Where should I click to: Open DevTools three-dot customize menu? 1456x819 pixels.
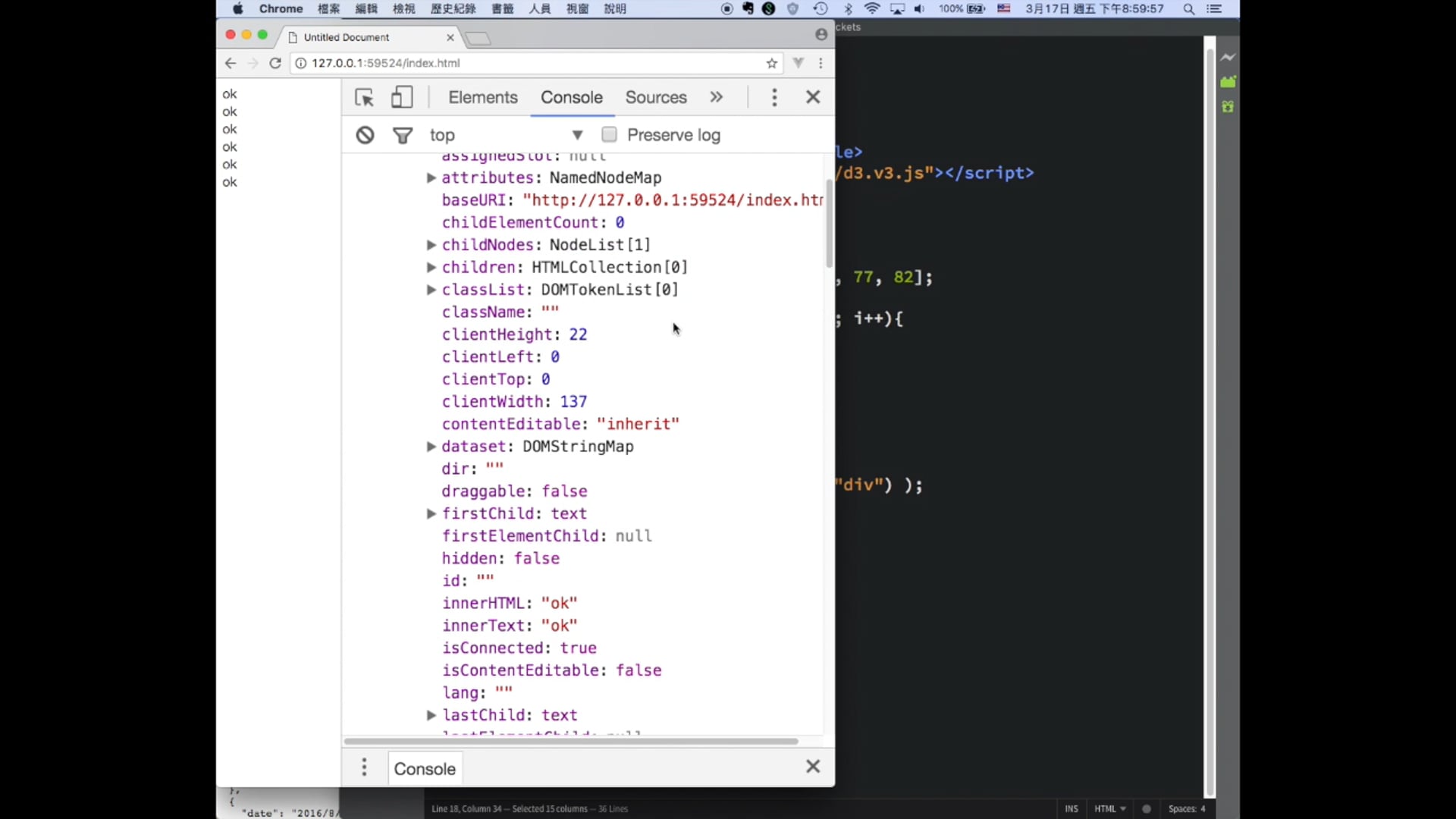coord(774,97)
